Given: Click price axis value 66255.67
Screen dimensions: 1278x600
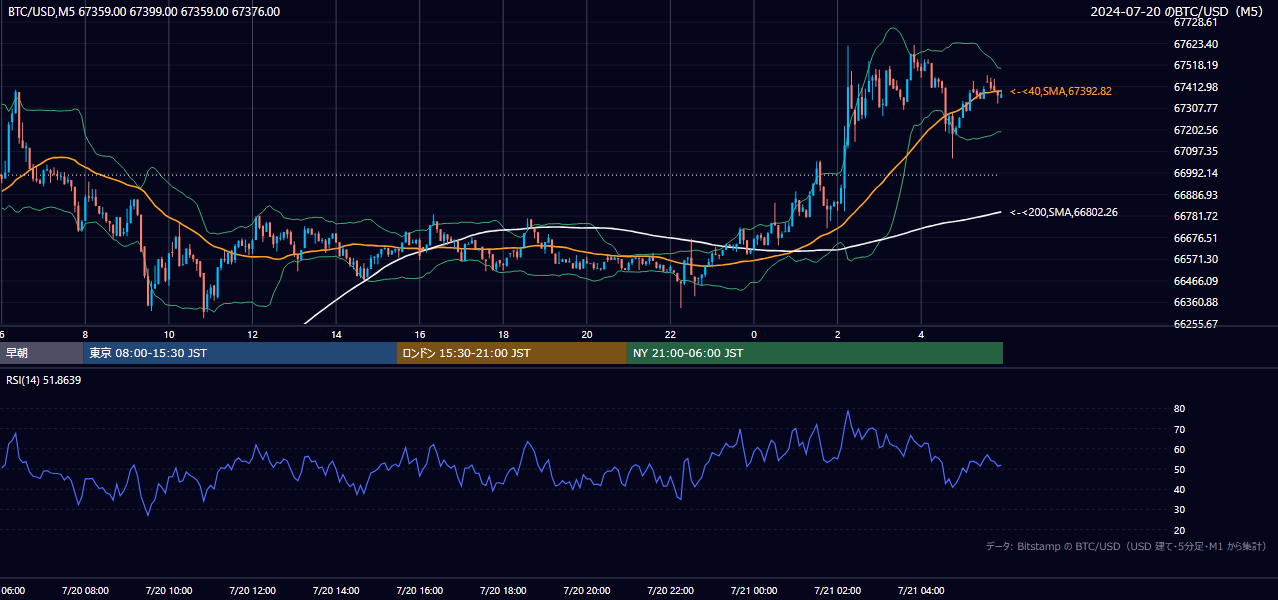Looking at the screenshot, I should pos(1196,324).
